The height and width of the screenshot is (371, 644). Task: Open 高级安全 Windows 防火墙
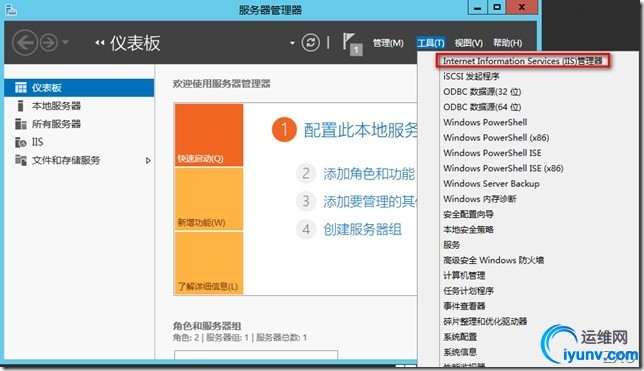(x=493, y=260)
